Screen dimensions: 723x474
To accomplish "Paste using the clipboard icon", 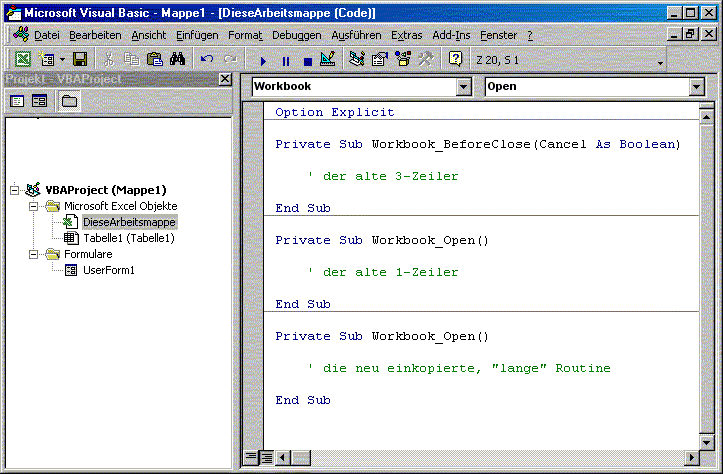I will tap(155, 59).
